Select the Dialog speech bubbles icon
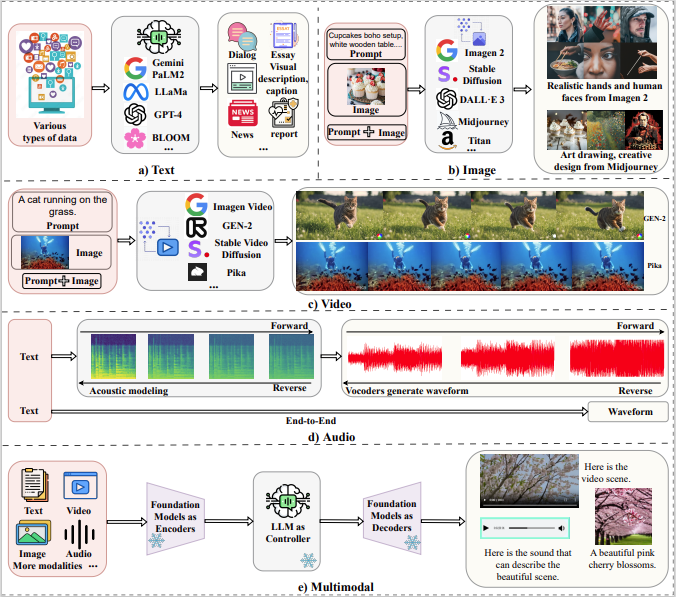Viewport: 676px width, 597px height. (x=242, y=37)
